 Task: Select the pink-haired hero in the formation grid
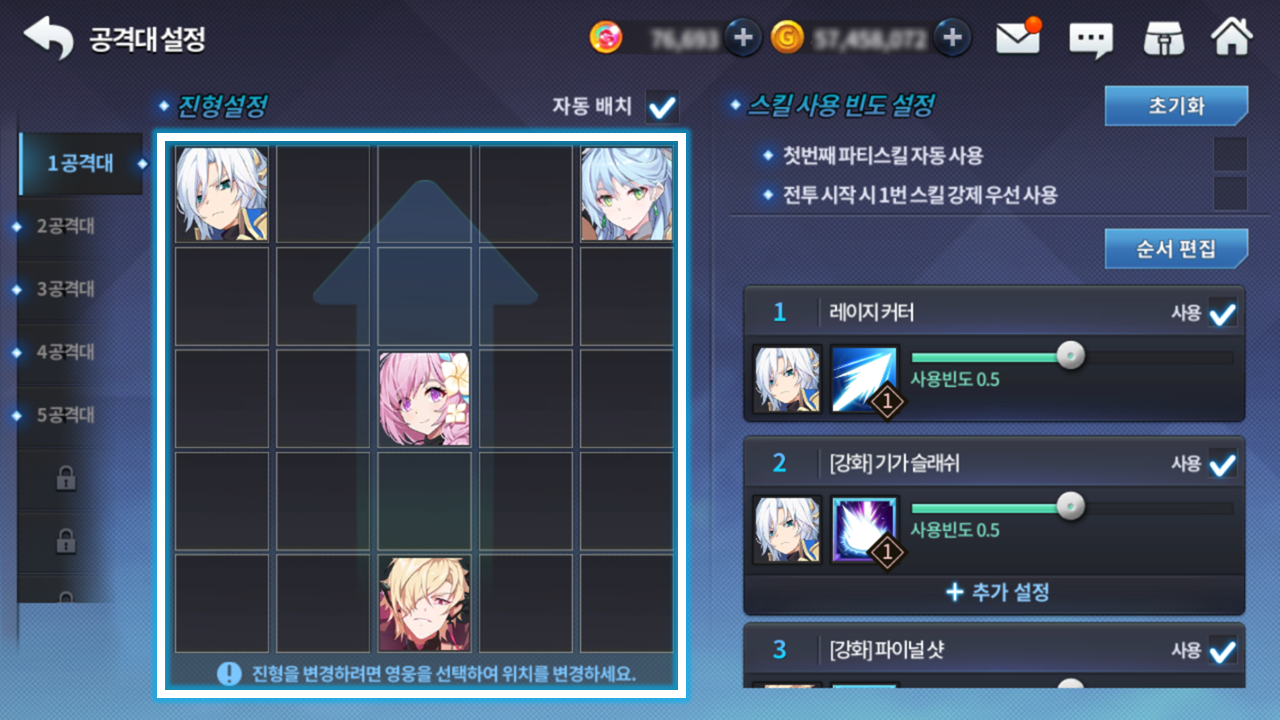(425, 398)
